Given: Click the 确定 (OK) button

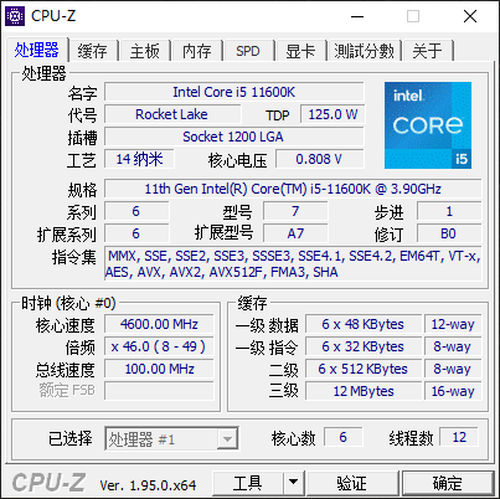Looking at the screenshot, I should [448, 482].
